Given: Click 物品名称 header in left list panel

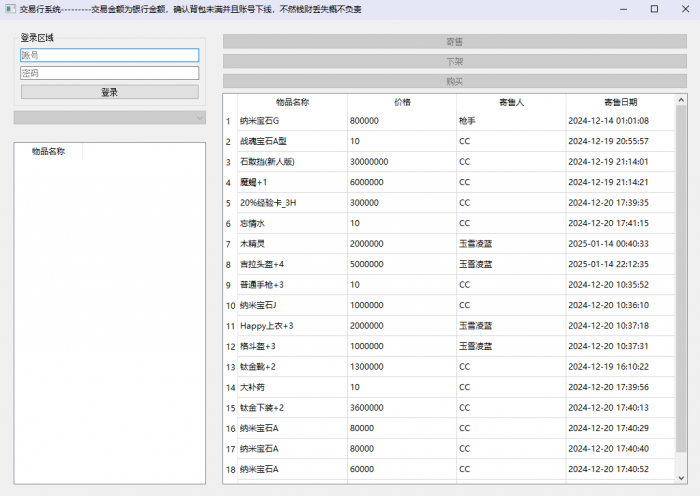Looking at the screenshot, I should [48, 152].
